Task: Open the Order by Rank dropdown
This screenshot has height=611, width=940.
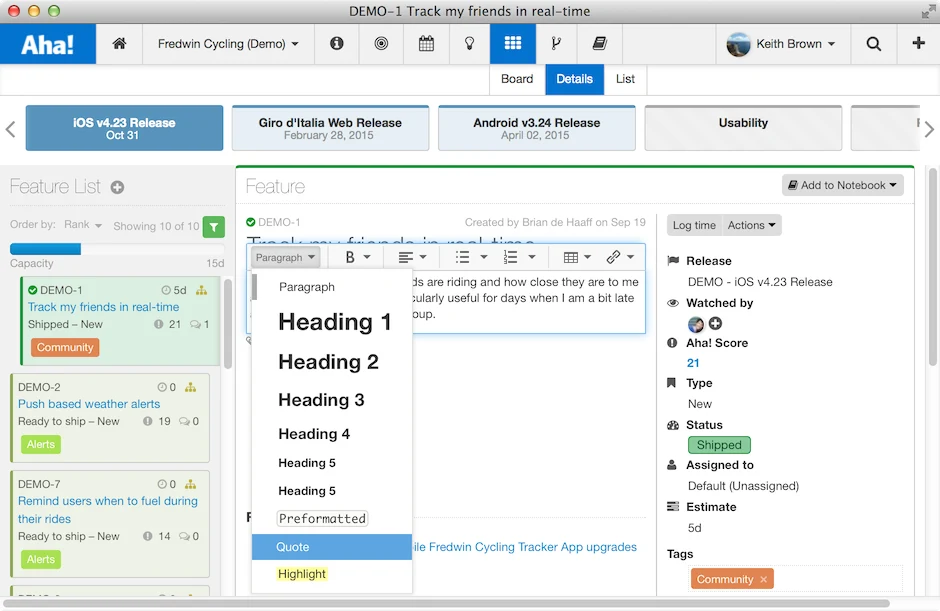Action: (x=83, y=225)
